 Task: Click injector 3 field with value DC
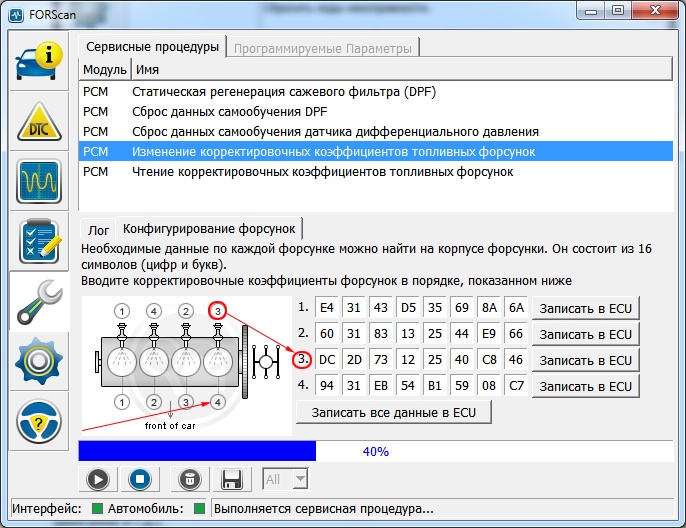[x=327, y=360]
